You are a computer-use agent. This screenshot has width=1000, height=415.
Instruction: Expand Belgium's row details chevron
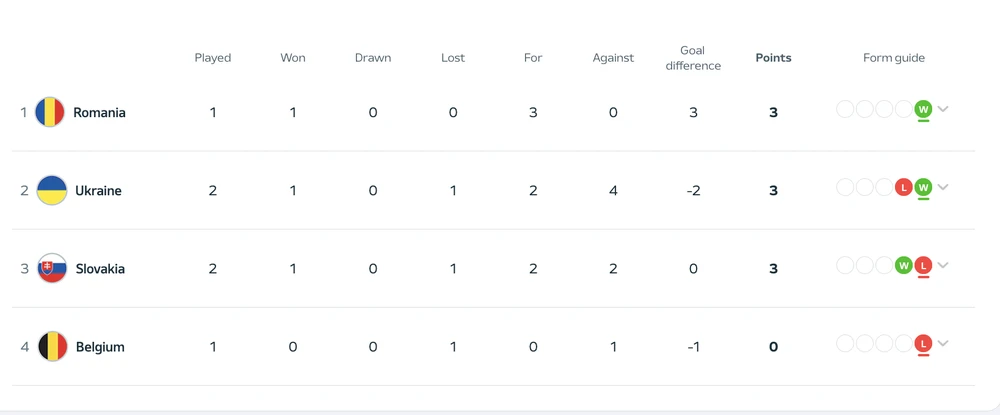[x=943, y=343]
